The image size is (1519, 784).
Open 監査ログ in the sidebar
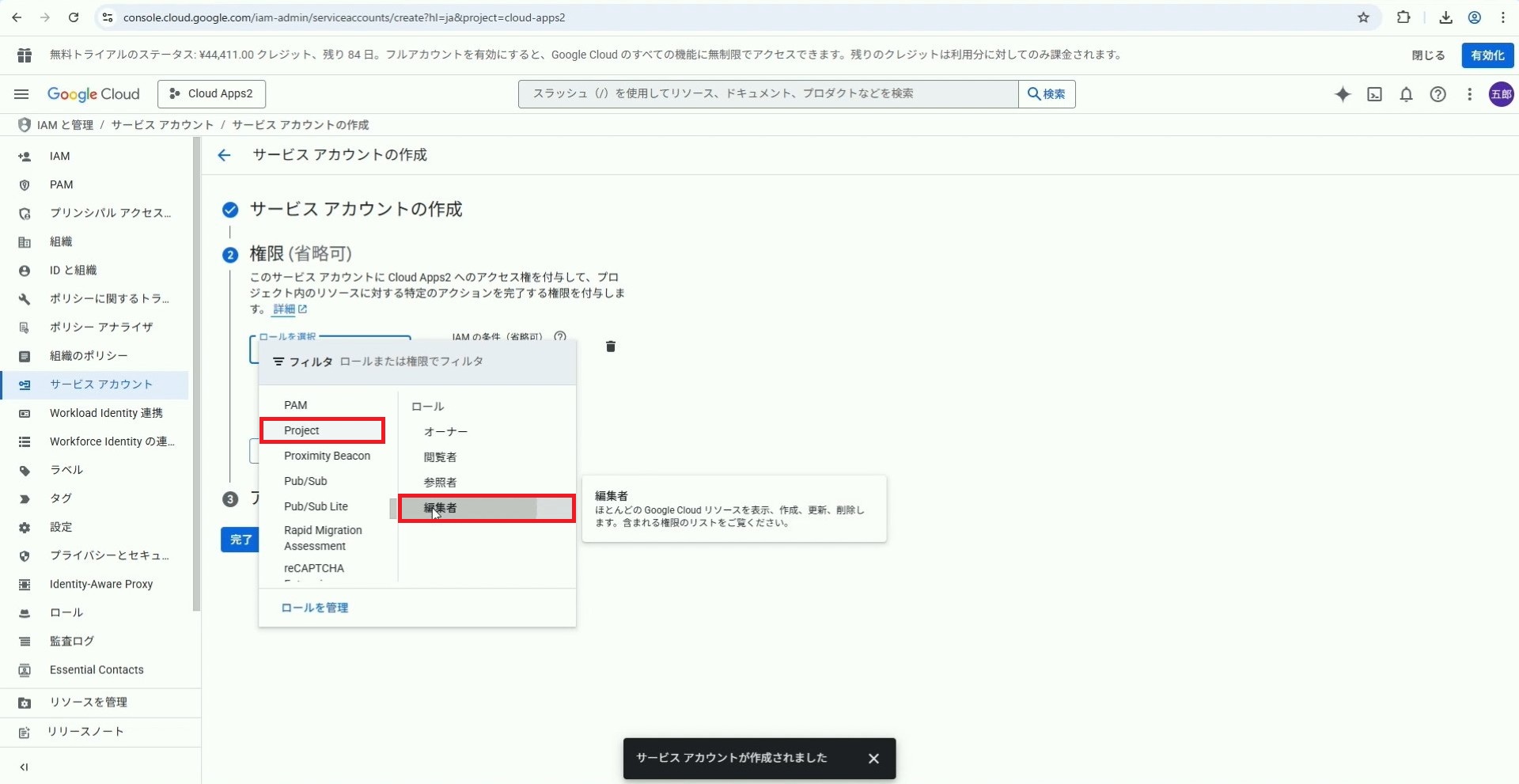pyautogui.click(x=72, y=641)
